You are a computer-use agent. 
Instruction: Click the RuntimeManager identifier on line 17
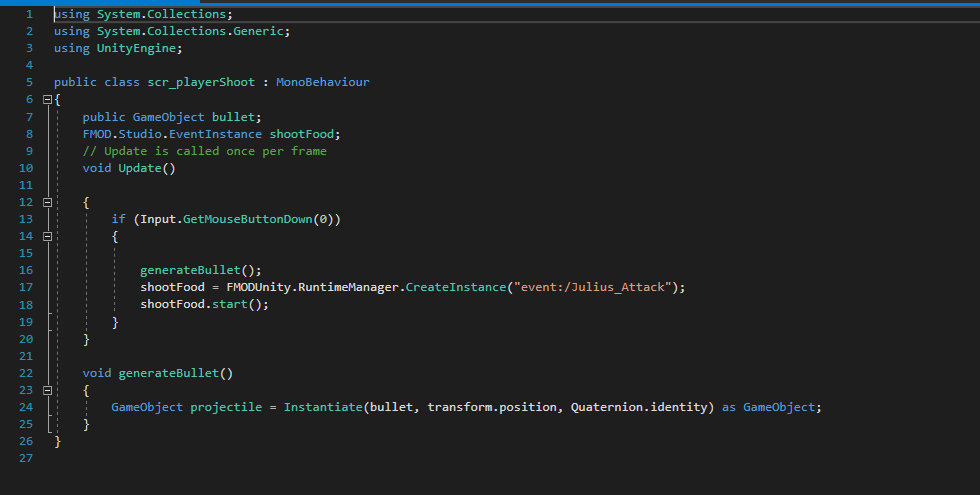tap(352, 287)
